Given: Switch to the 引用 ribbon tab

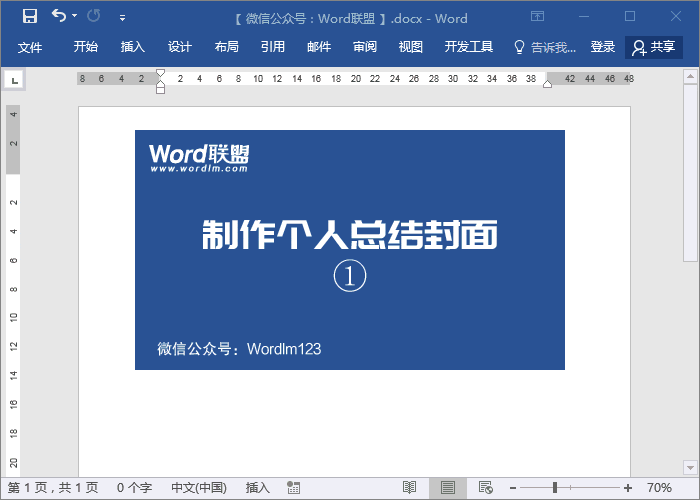Looking at the screenshot, I should coord(273,47).
